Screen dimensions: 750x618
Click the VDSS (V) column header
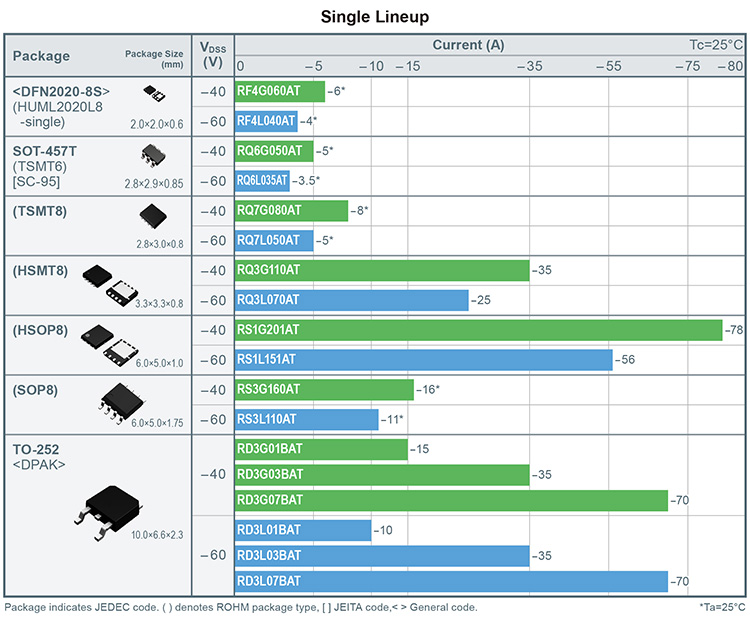click(x=213, y=55)
